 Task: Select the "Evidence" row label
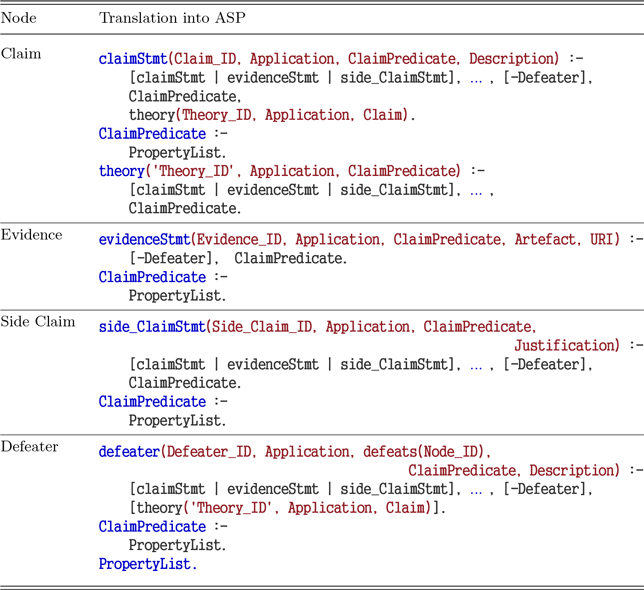click(x=31, y=235)
